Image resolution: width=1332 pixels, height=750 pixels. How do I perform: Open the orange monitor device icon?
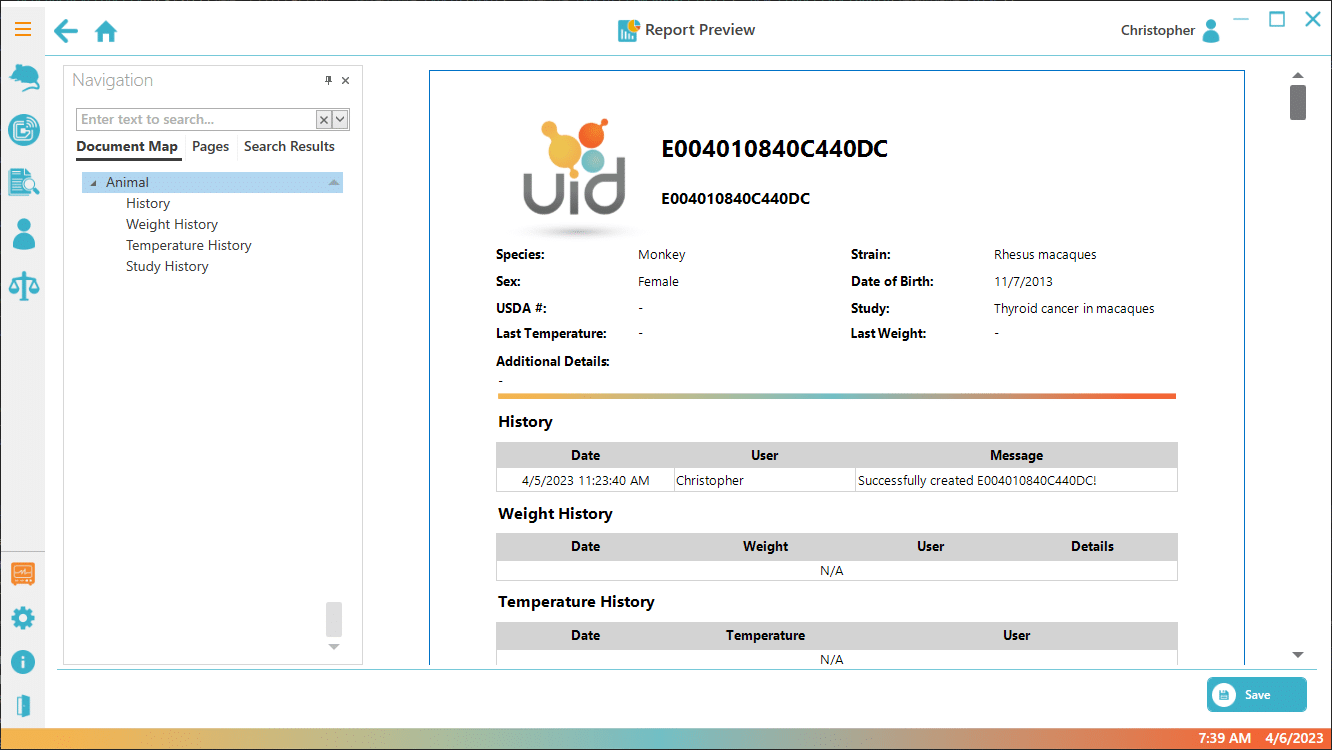coord(23,573)
